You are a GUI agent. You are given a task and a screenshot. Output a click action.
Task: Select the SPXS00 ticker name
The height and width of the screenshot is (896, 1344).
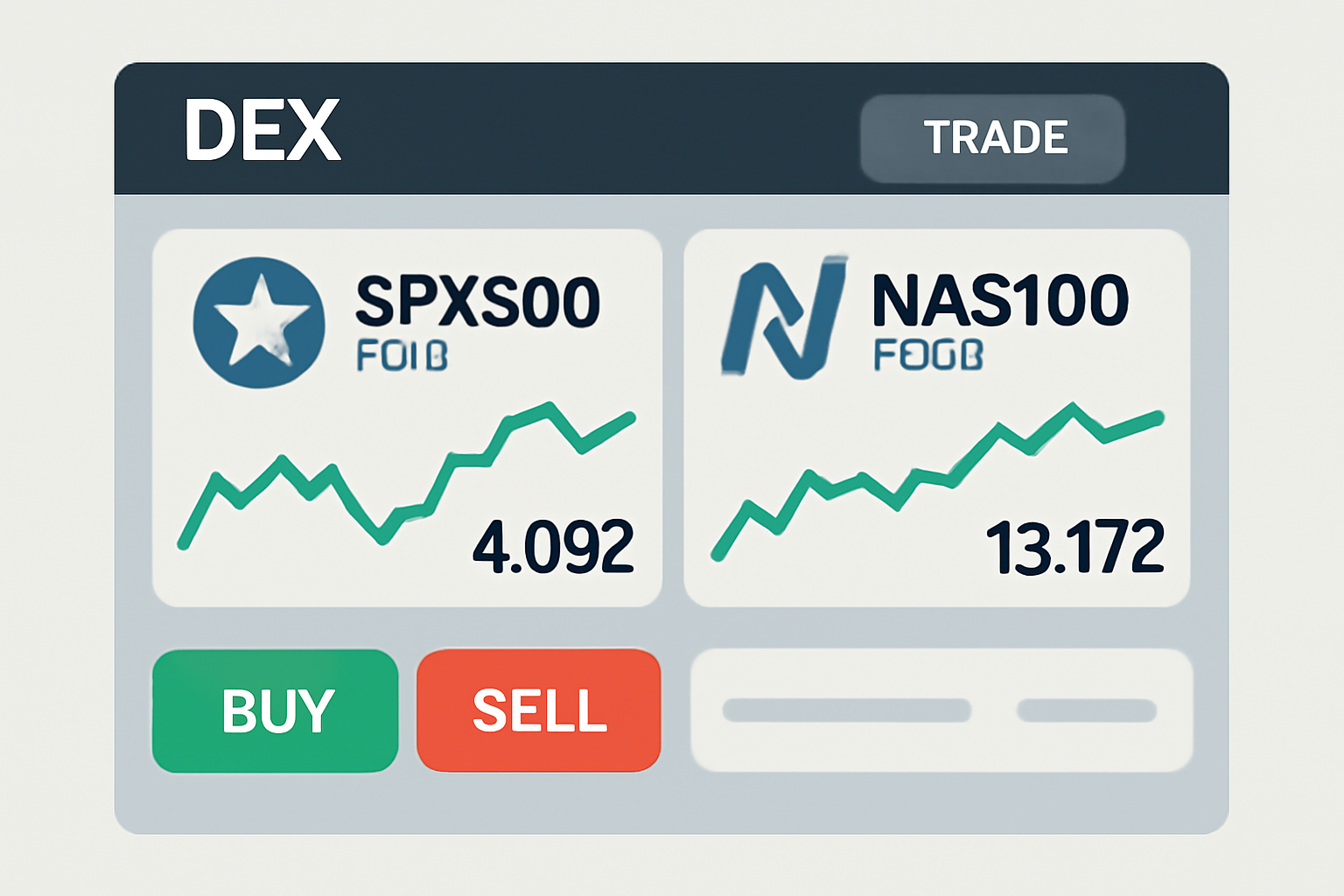477,302
